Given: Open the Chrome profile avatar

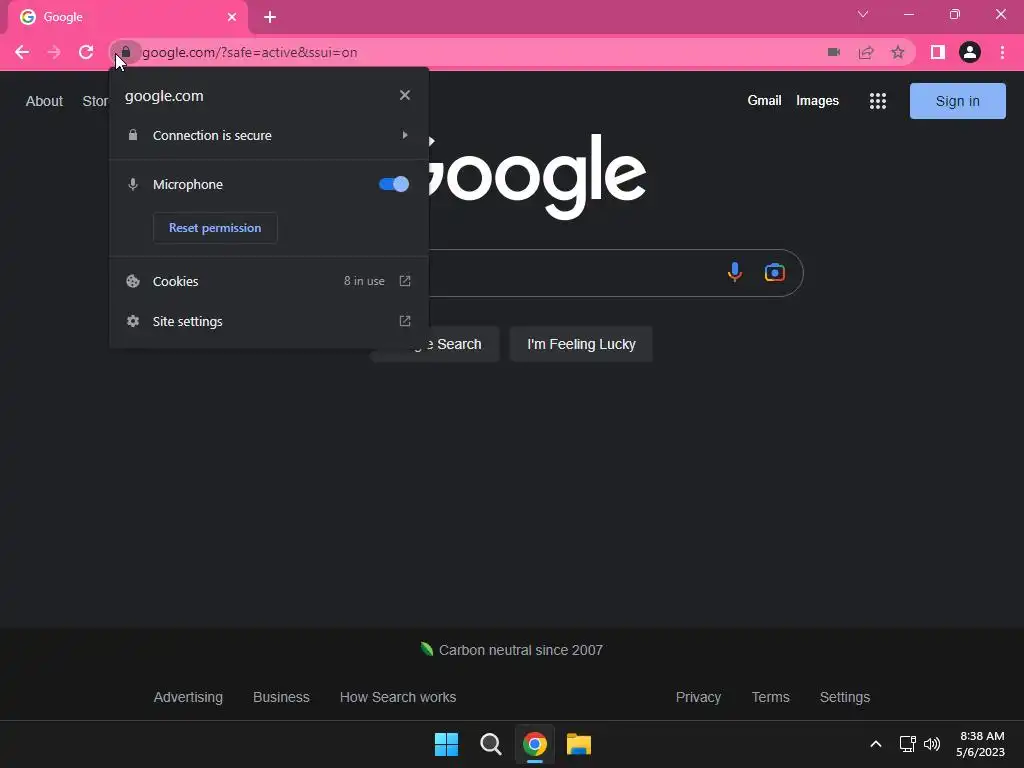Looking at the screenshot, I should coord(970,52).
